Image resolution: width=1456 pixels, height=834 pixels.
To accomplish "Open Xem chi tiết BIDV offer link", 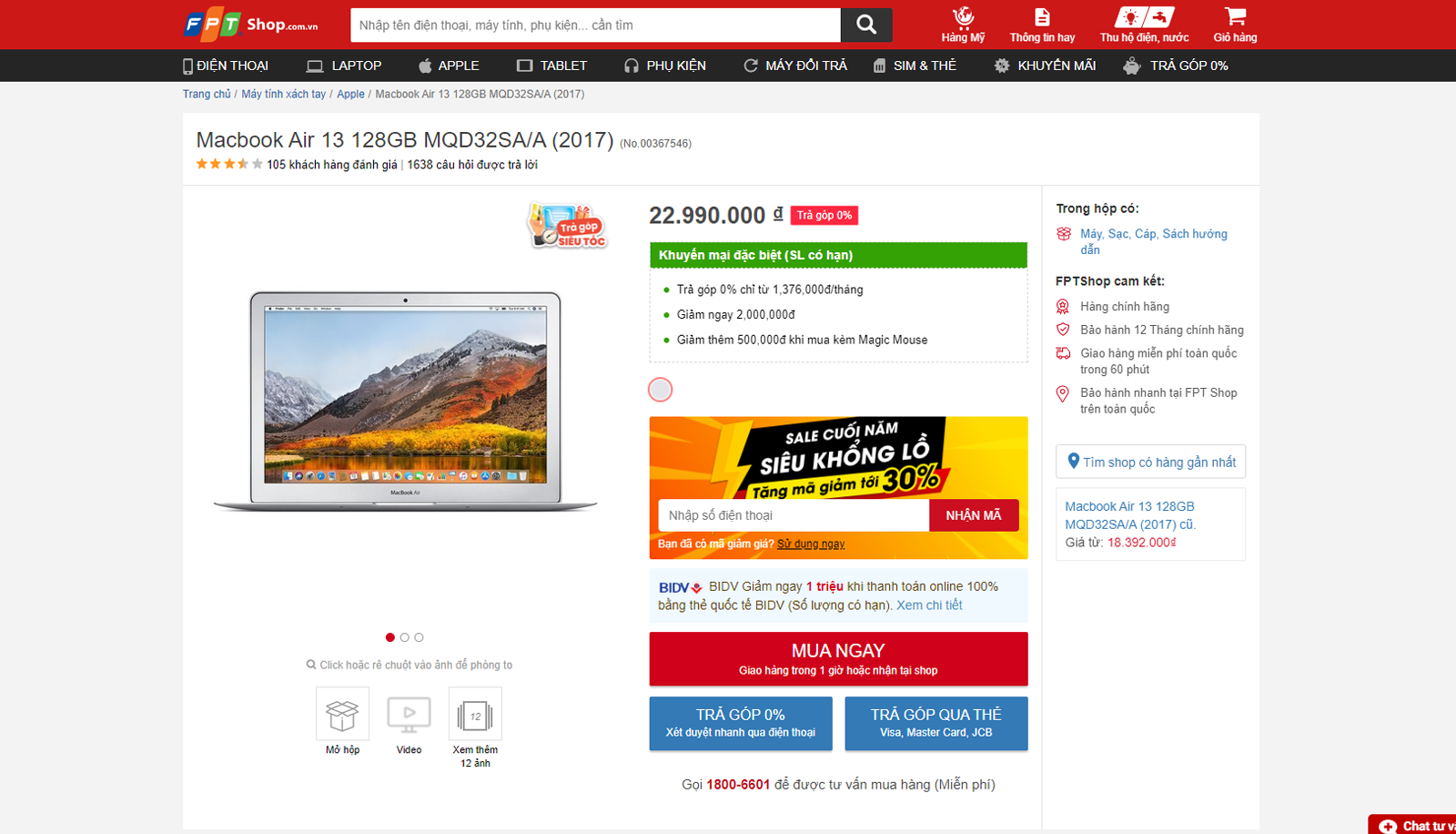I will point(929,605).
